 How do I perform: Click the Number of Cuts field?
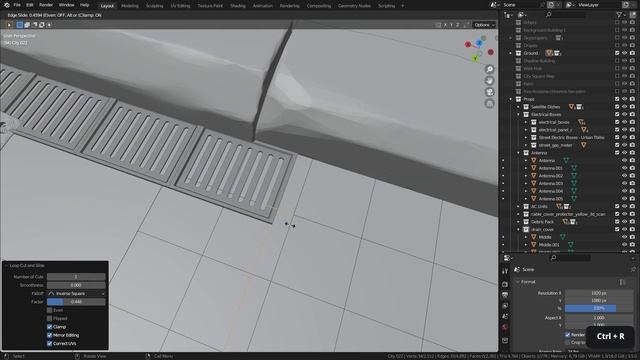76,277
